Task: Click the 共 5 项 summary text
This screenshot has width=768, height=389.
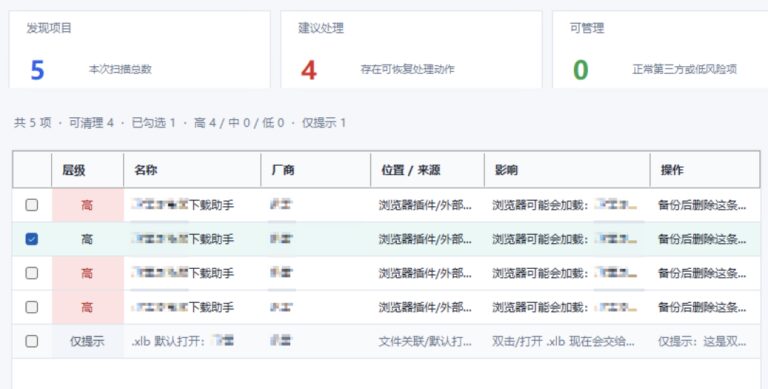Action: (x=32, y=122)
